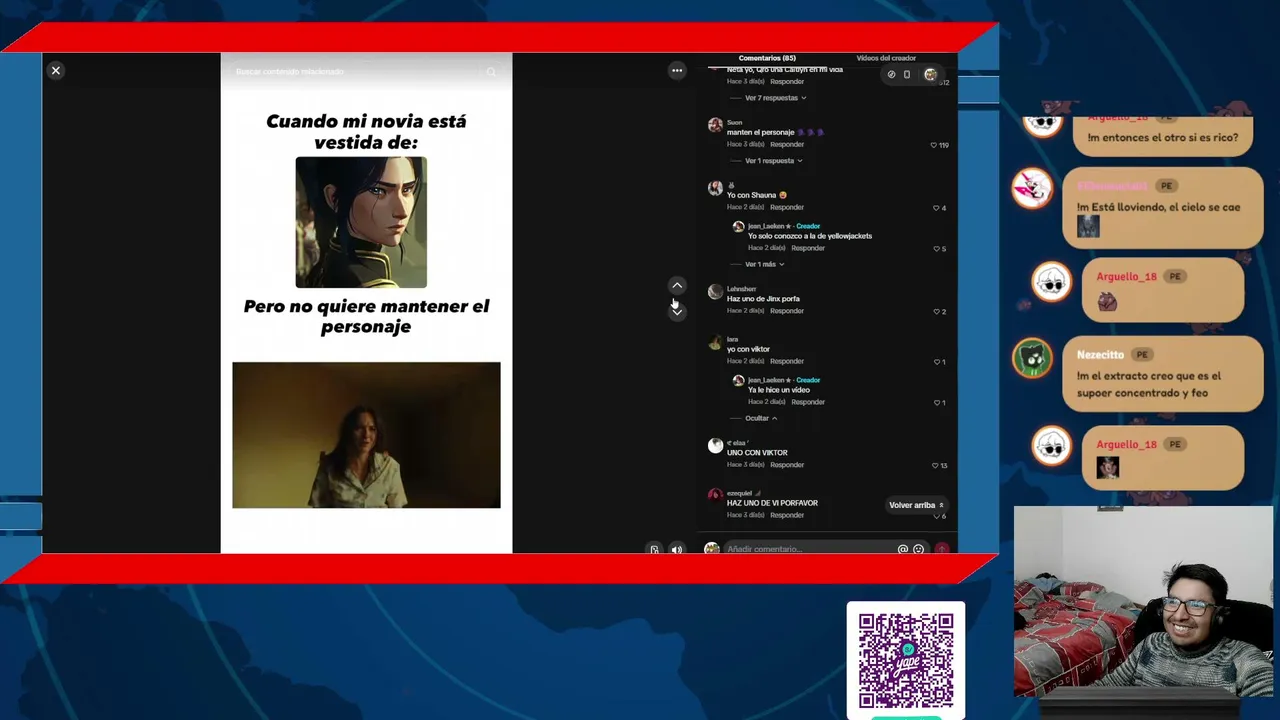Expand 'Ver 1 más' replies

[x=764, y=264]
